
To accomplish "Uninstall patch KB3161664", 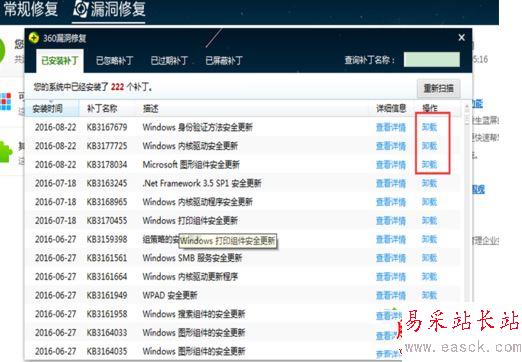I will (429, 276).
